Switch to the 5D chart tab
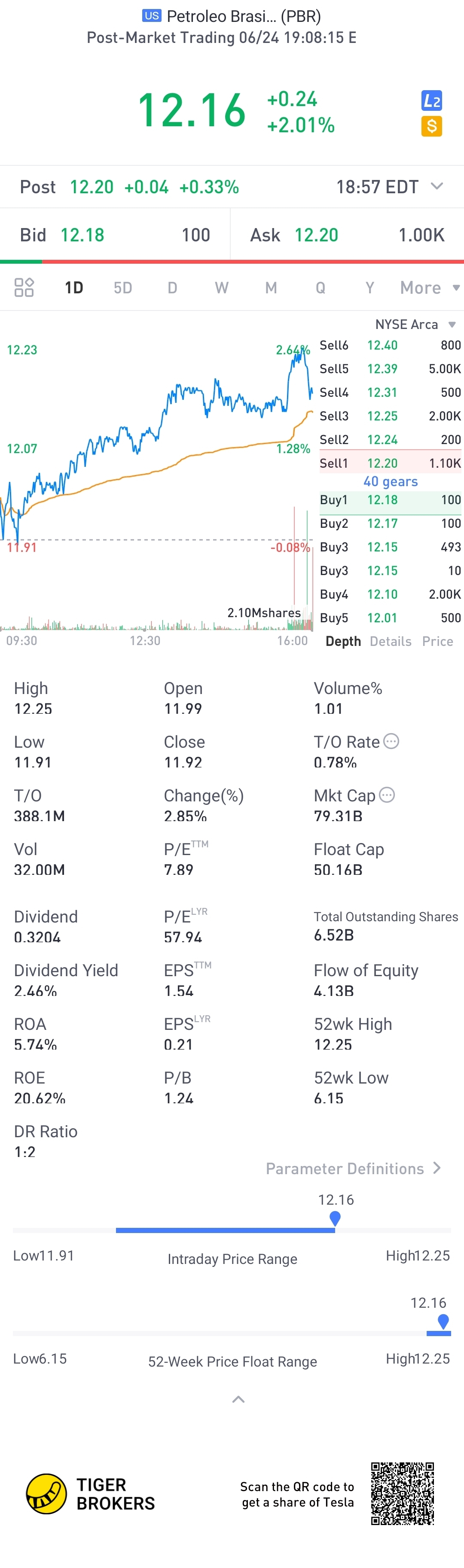464x1568 pixels. 123,287
